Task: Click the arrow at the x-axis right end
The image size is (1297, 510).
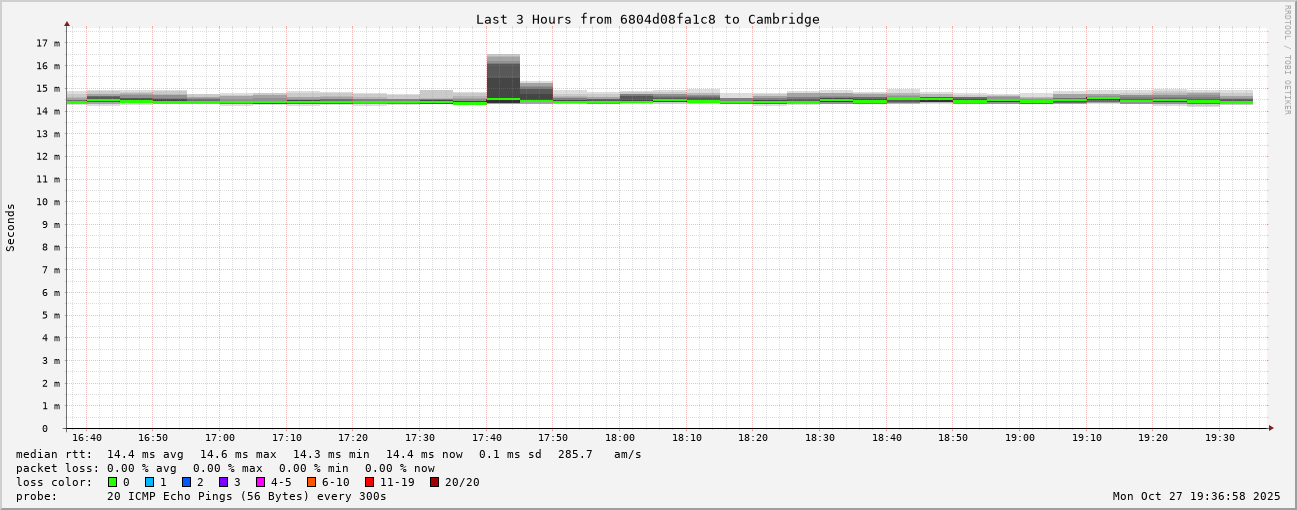Action: click(x=1271, y=428)
